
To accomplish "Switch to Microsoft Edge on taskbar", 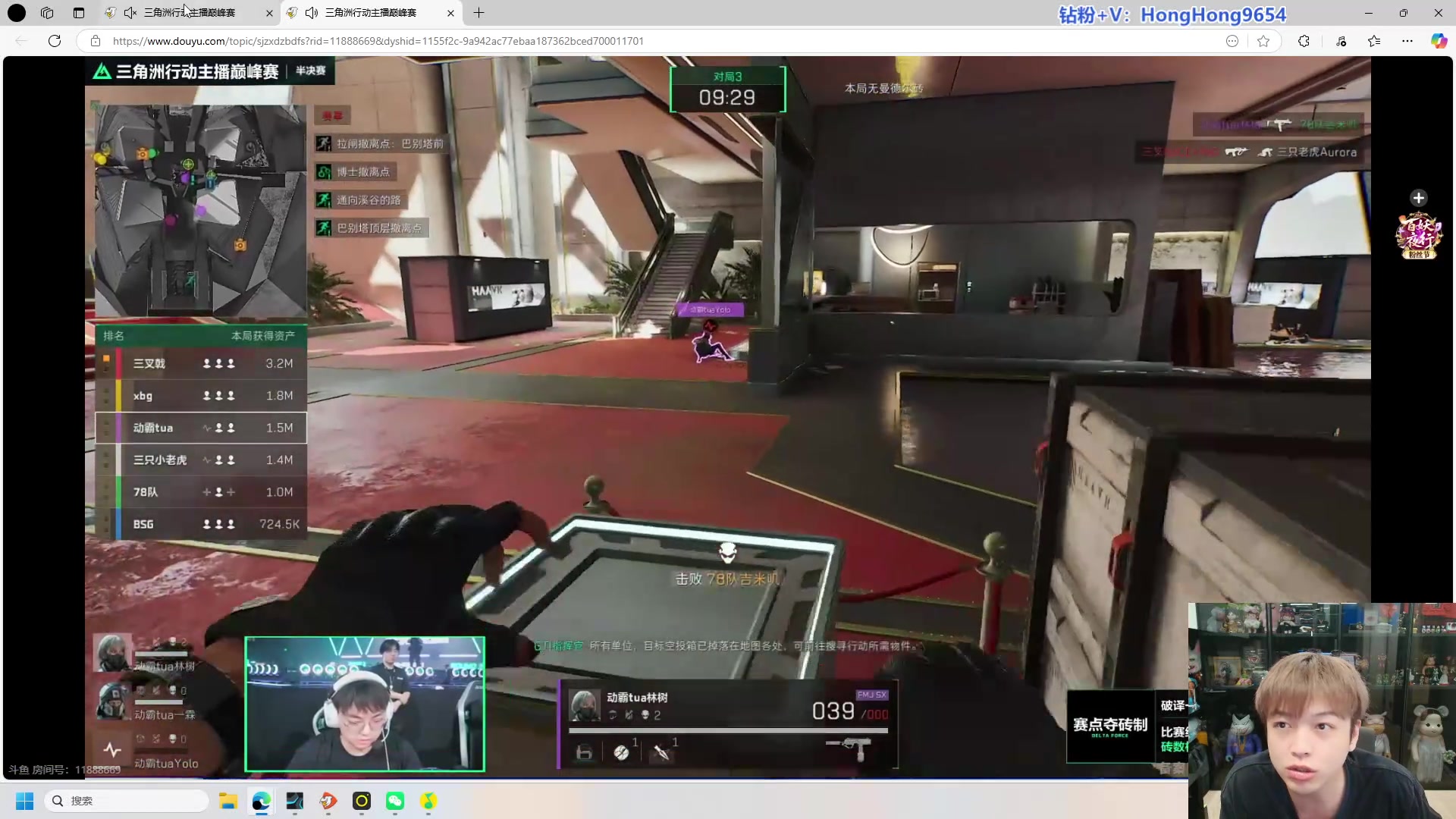I will coord(262,801).
